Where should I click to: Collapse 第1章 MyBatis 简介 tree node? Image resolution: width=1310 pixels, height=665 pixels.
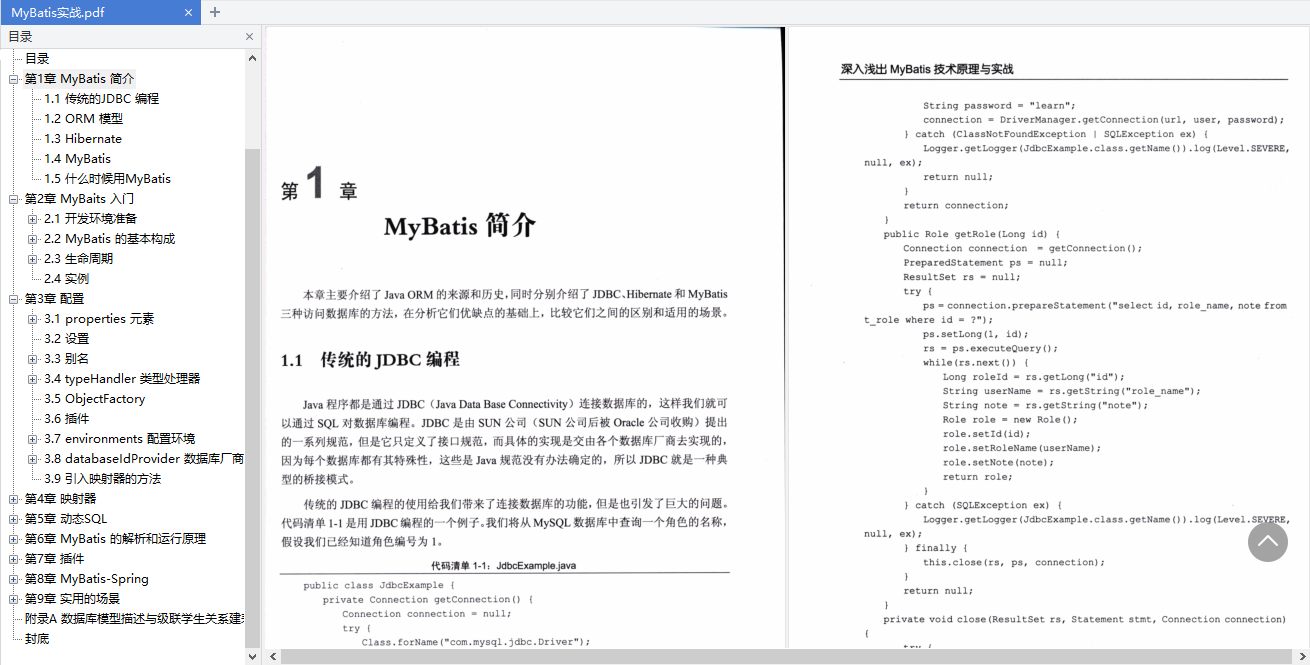point(14,79)
